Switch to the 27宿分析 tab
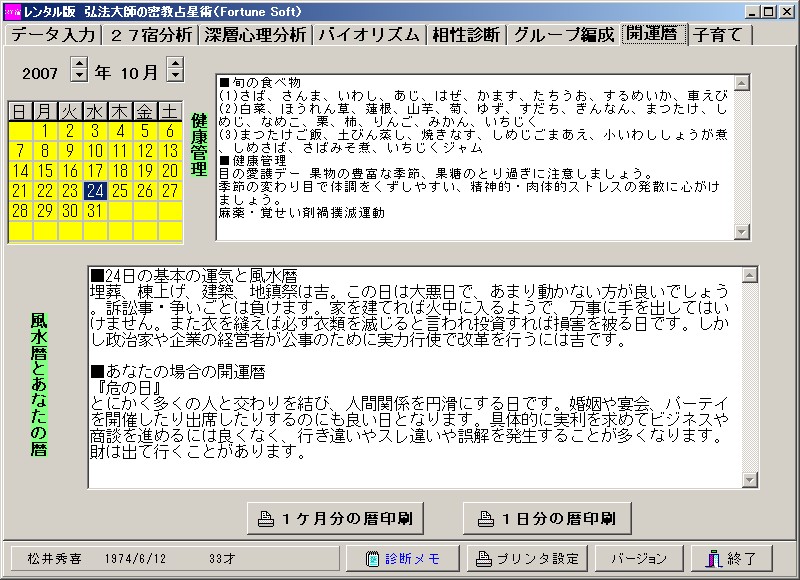The height and width of the screenshot is (580, 800). click(151, 35)
